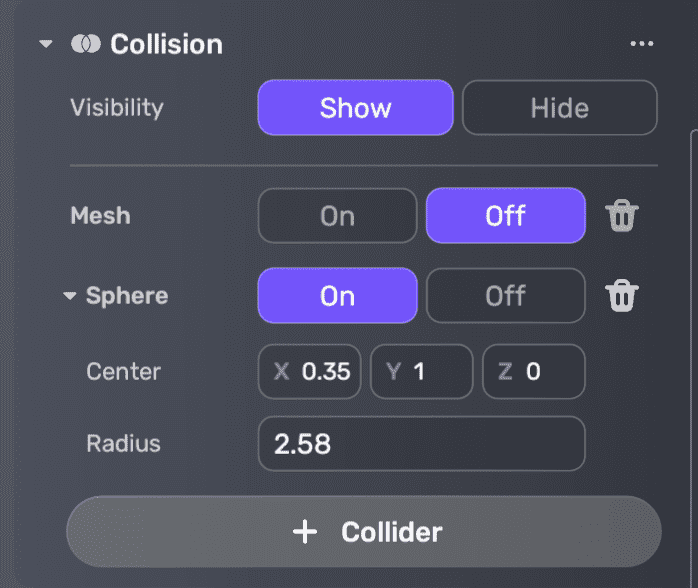Click the panel's vertical scrollbar
The width and height of the screenshot is (698, 588).
tap(693, 300)
